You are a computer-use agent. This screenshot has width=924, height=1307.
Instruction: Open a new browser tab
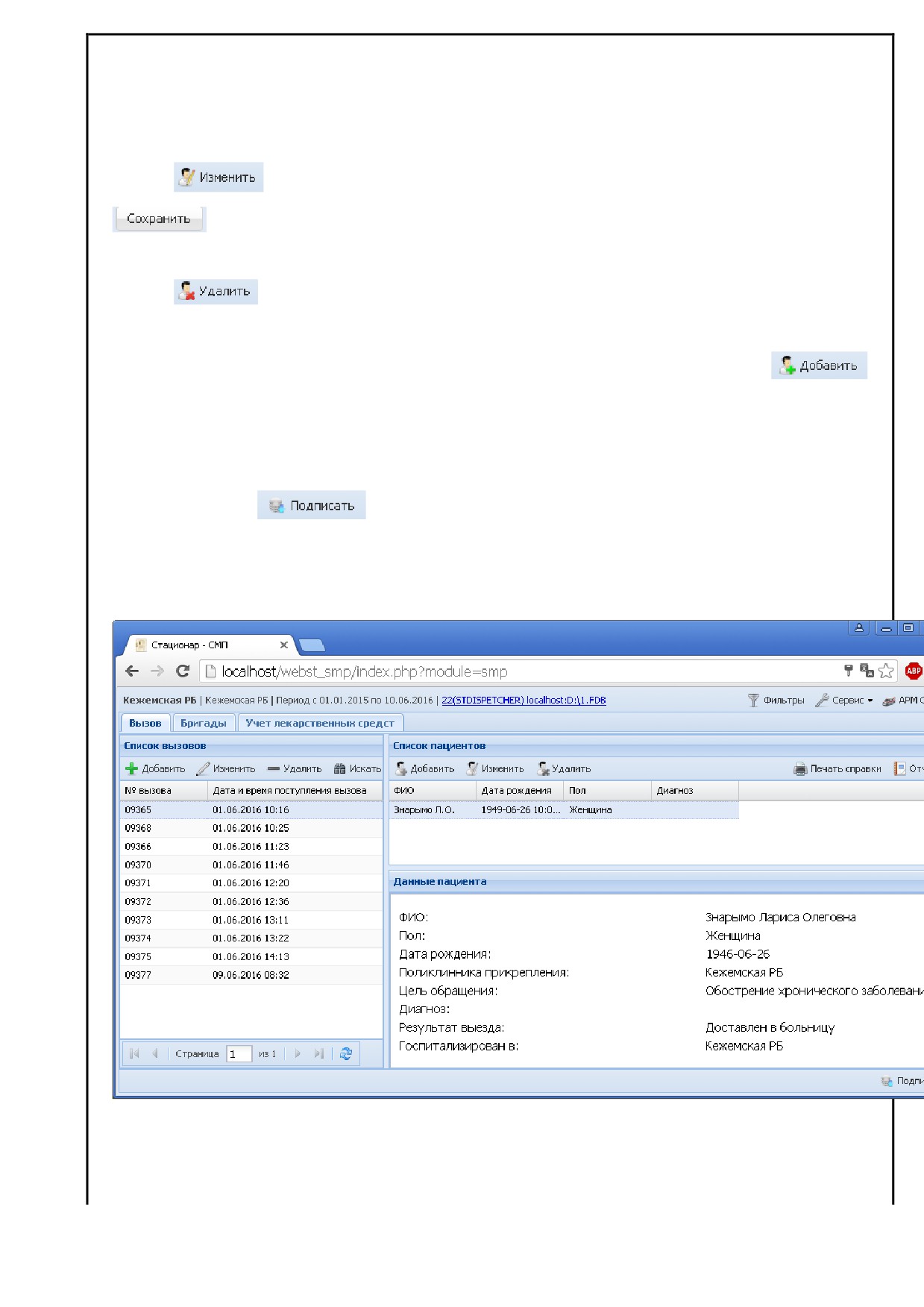[x=311, y=645]
